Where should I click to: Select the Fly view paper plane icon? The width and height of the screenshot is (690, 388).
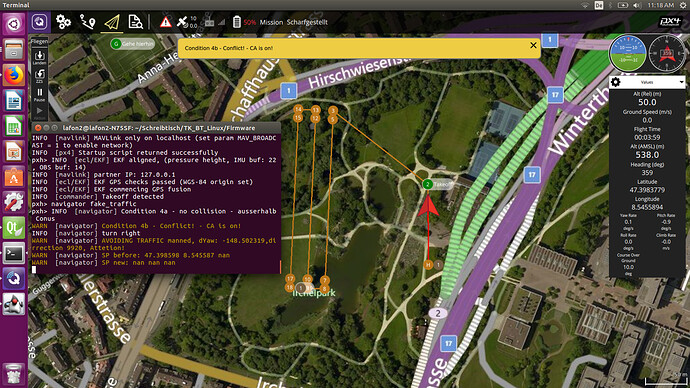[112, 22]
